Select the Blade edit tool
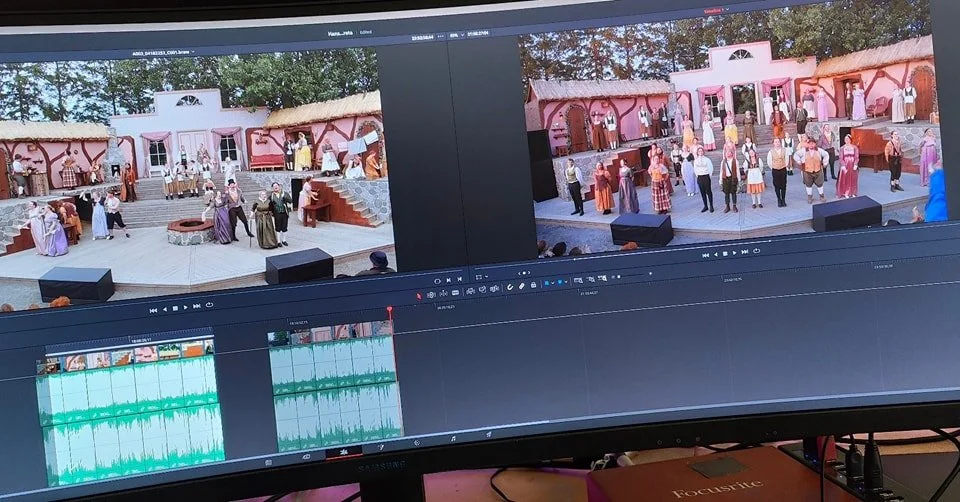Image resolution: width=960 pixels, height=502 pixels. tap(456, 293)
